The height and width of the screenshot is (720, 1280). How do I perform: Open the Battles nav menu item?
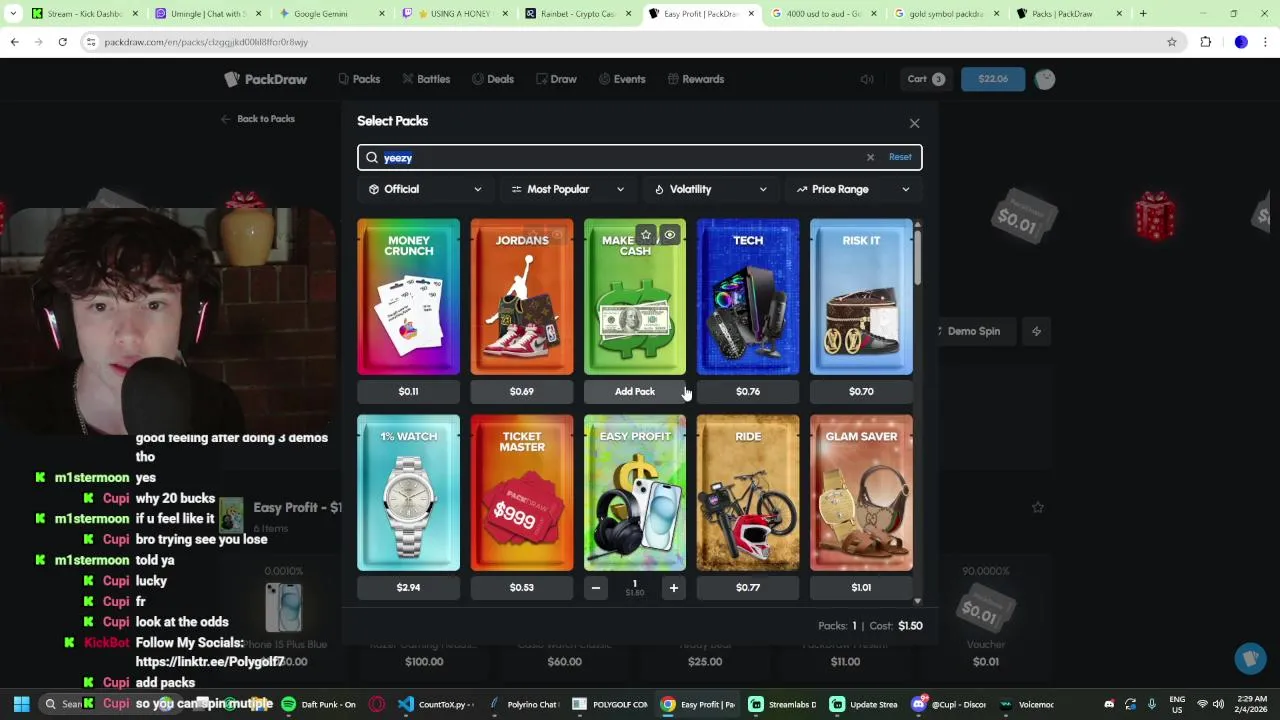(x=426, y=79)
